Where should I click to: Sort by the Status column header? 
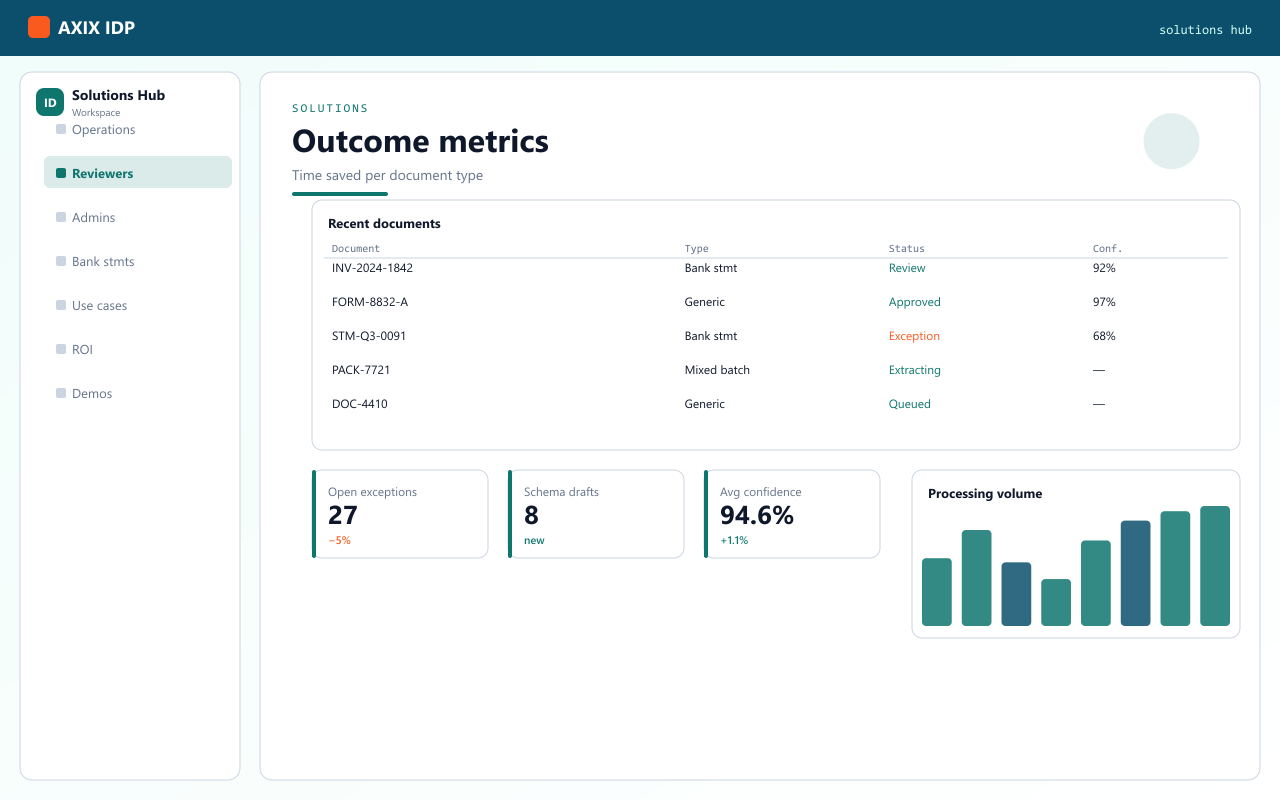907,248
